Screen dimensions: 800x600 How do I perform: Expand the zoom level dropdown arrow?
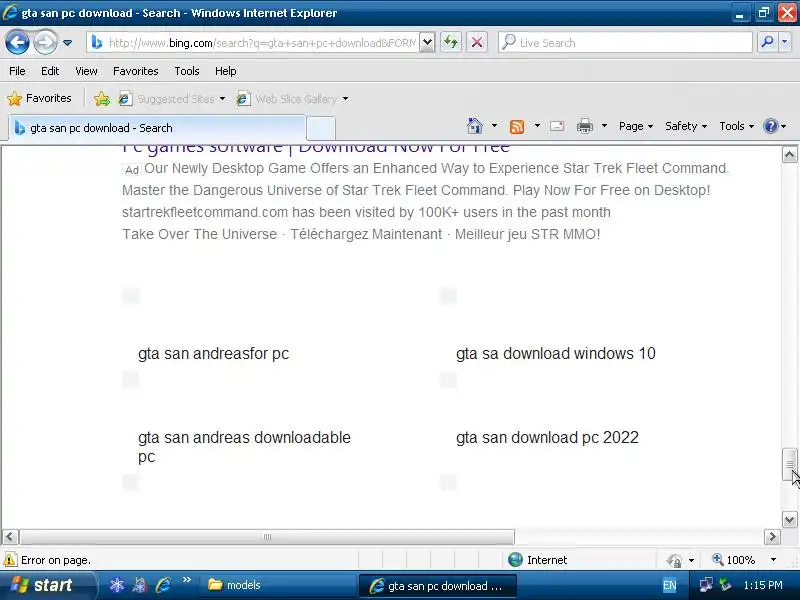click(x=773, y=560)
